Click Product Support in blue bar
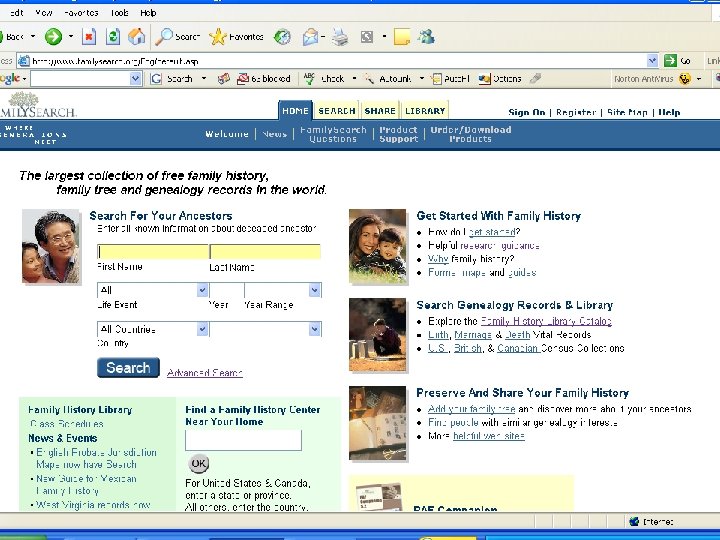Image resolution: width=720 pixels, height=540 pixels. click(399, 134)
